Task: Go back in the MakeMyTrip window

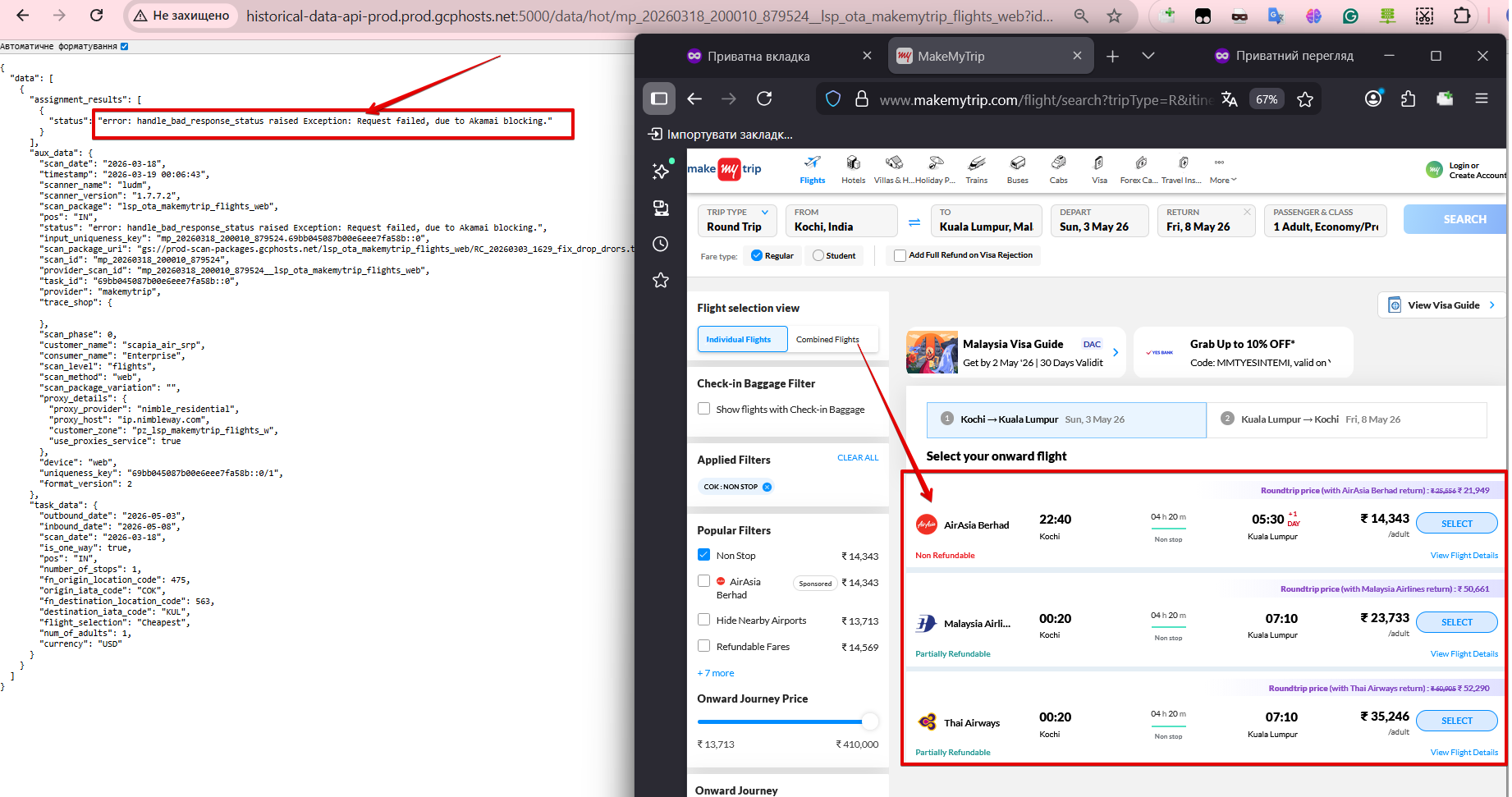Action: coord(694,98)
